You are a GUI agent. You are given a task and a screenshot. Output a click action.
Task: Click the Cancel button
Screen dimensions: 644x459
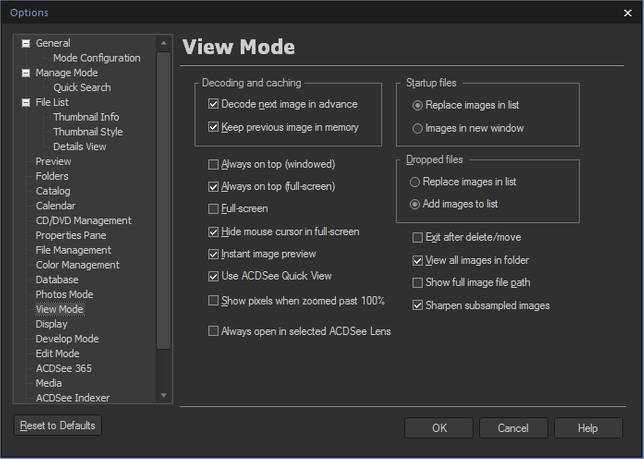(x=513, y=428)
